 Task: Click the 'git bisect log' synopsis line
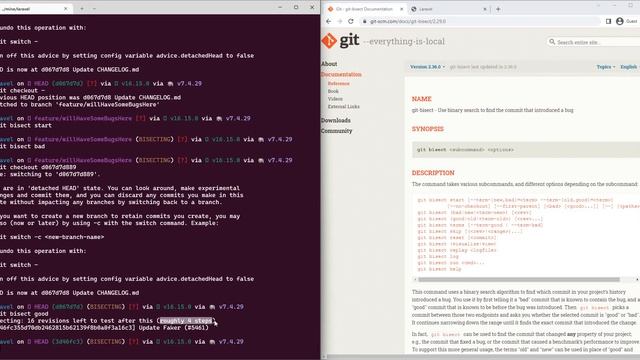pyautogui.click(x=438, y=257)
